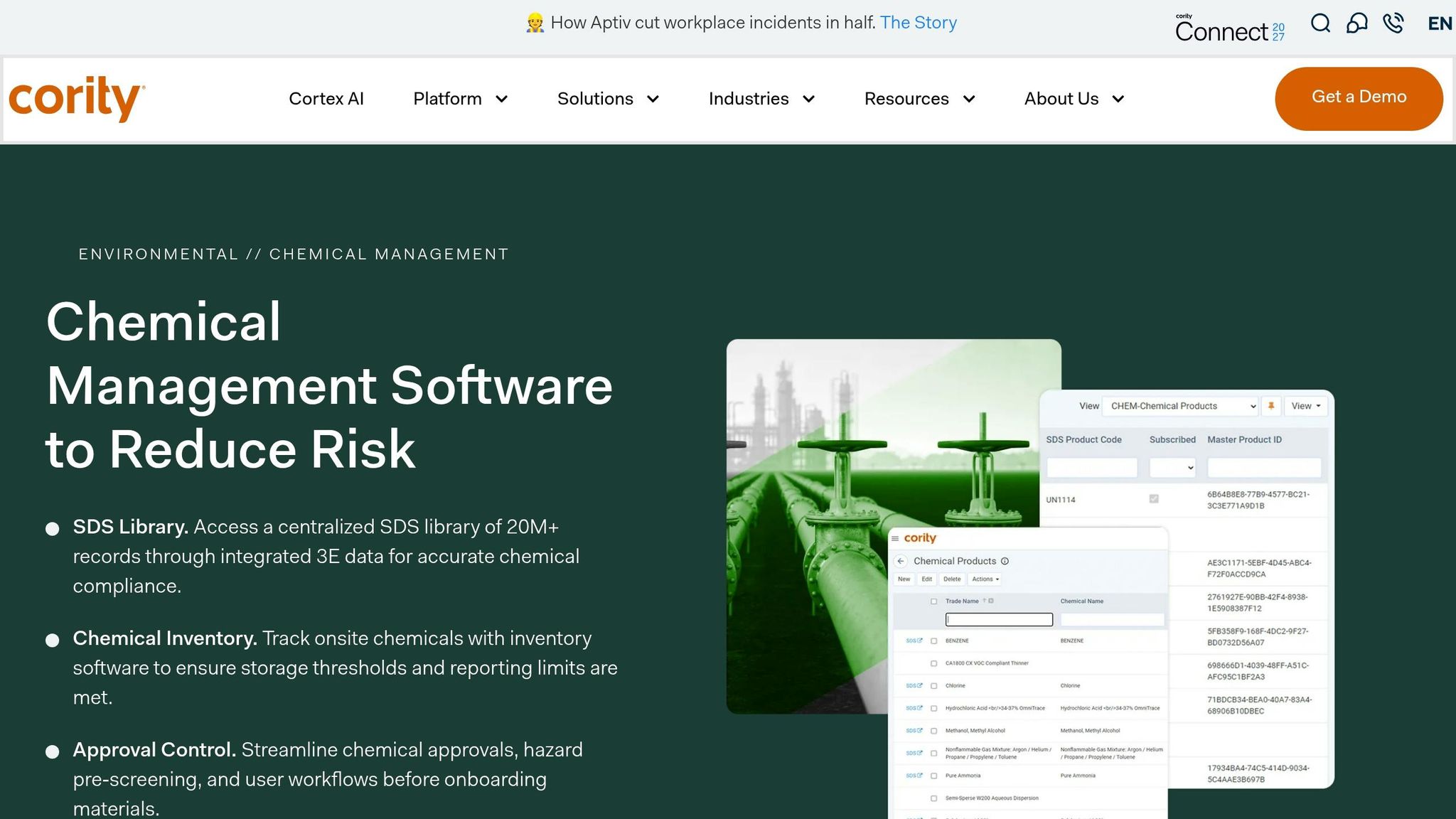Viewport: 1456px width, 819px height.
Task: Click the UN1114 product code cell
Action: [x=1061, y=500]
